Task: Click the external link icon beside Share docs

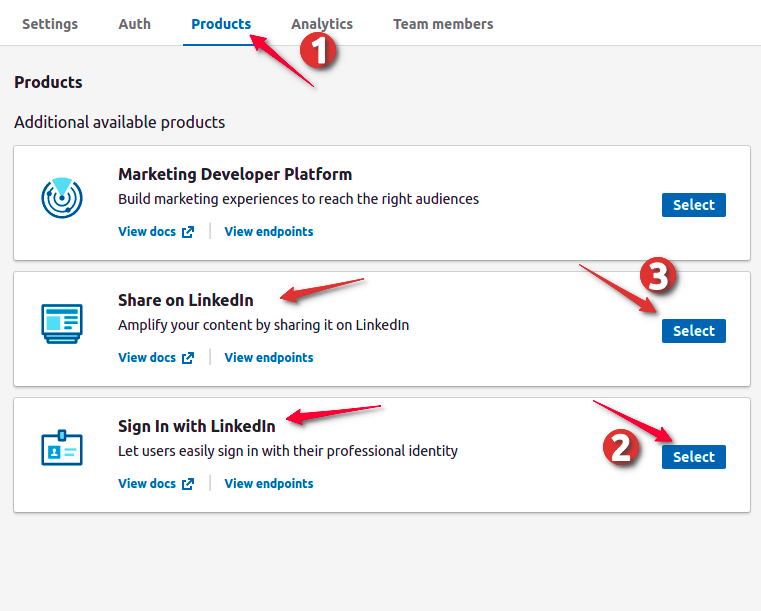Action: point(188,358)
